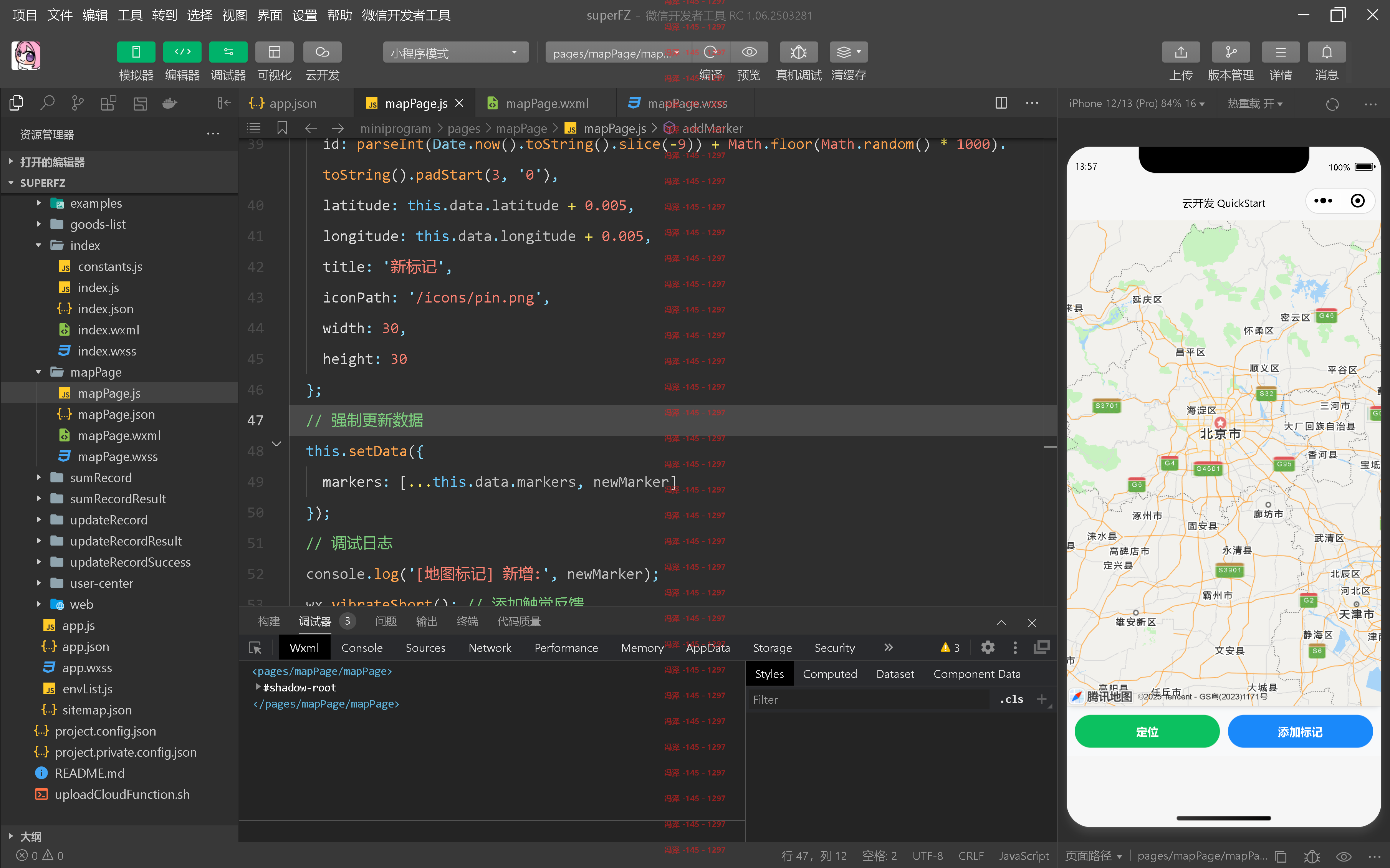Image resolution: width=1390 pixels, height=868 pixels.
Task: Click the 定位 locate button in simulator
Action: [x=1147, y=731]
